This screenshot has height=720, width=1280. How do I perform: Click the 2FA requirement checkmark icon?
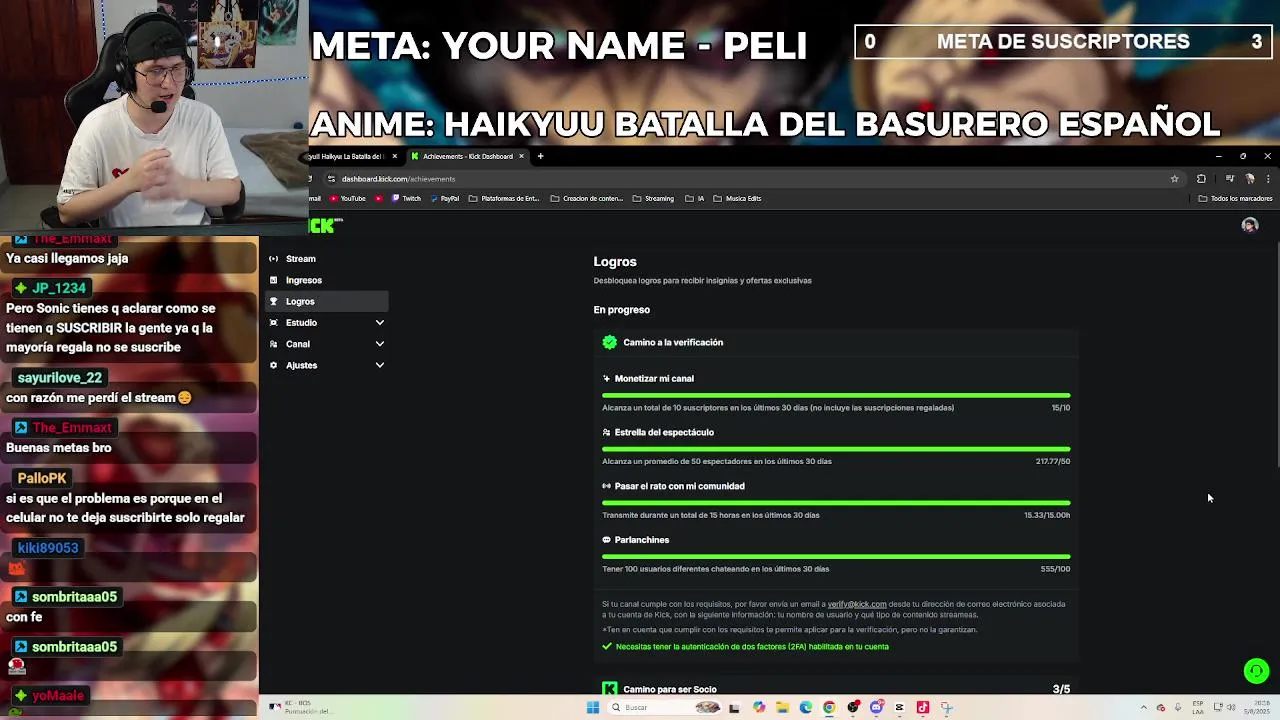coord(607,647)
